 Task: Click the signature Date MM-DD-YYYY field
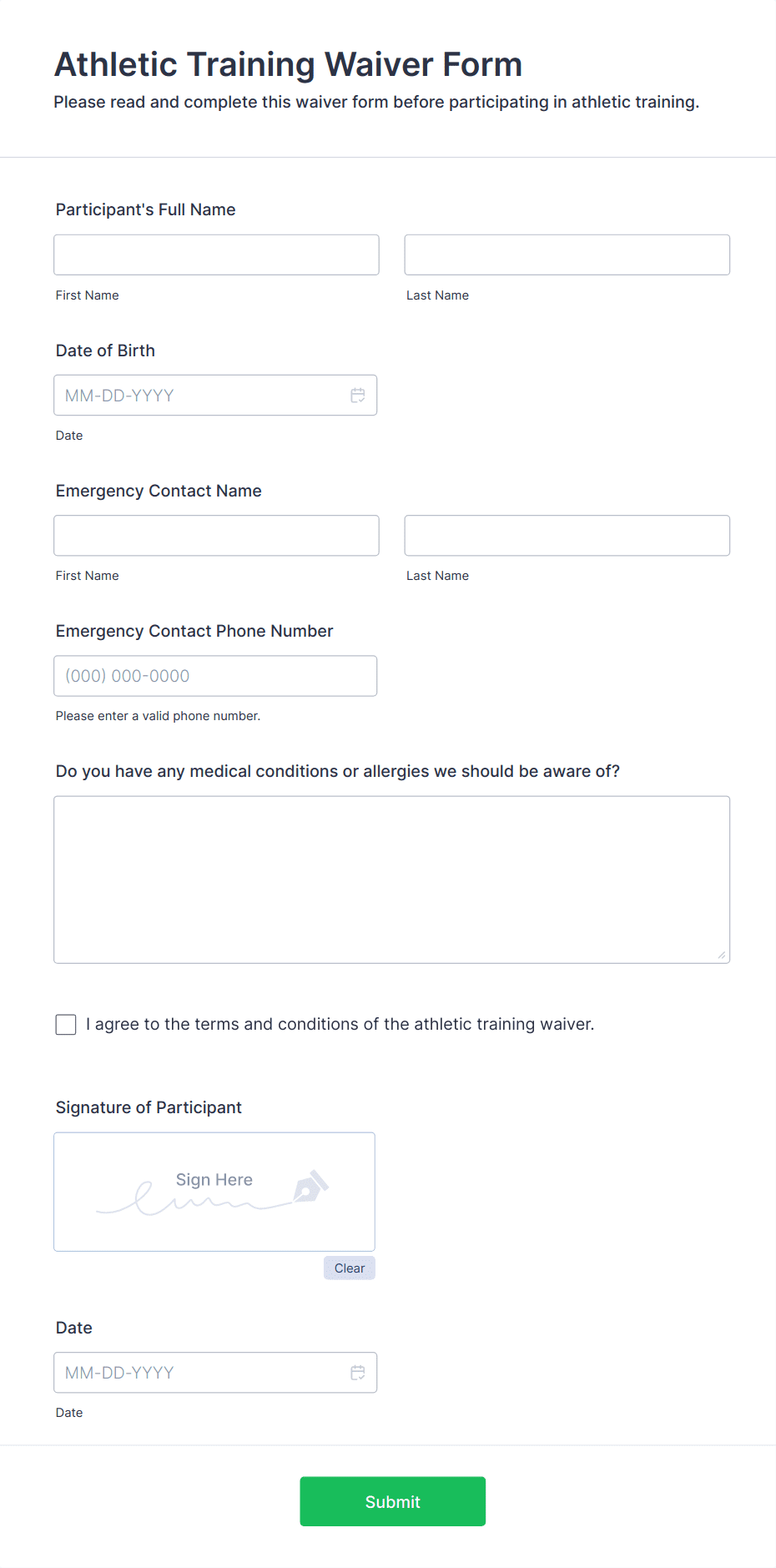pos(192,1372)
